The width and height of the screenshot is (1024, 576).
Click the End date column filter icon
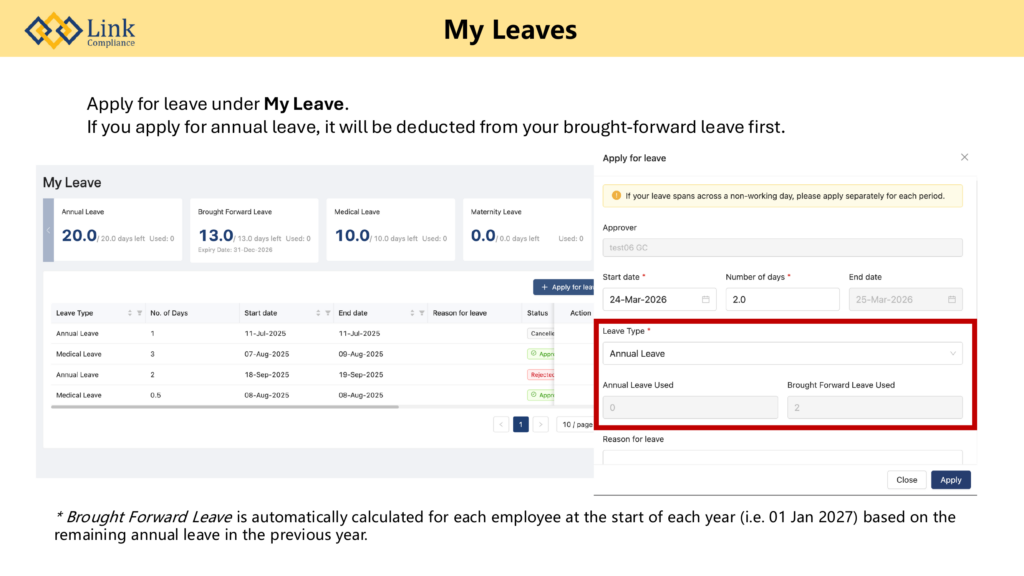pyautogui.click(x=421, y=313)
